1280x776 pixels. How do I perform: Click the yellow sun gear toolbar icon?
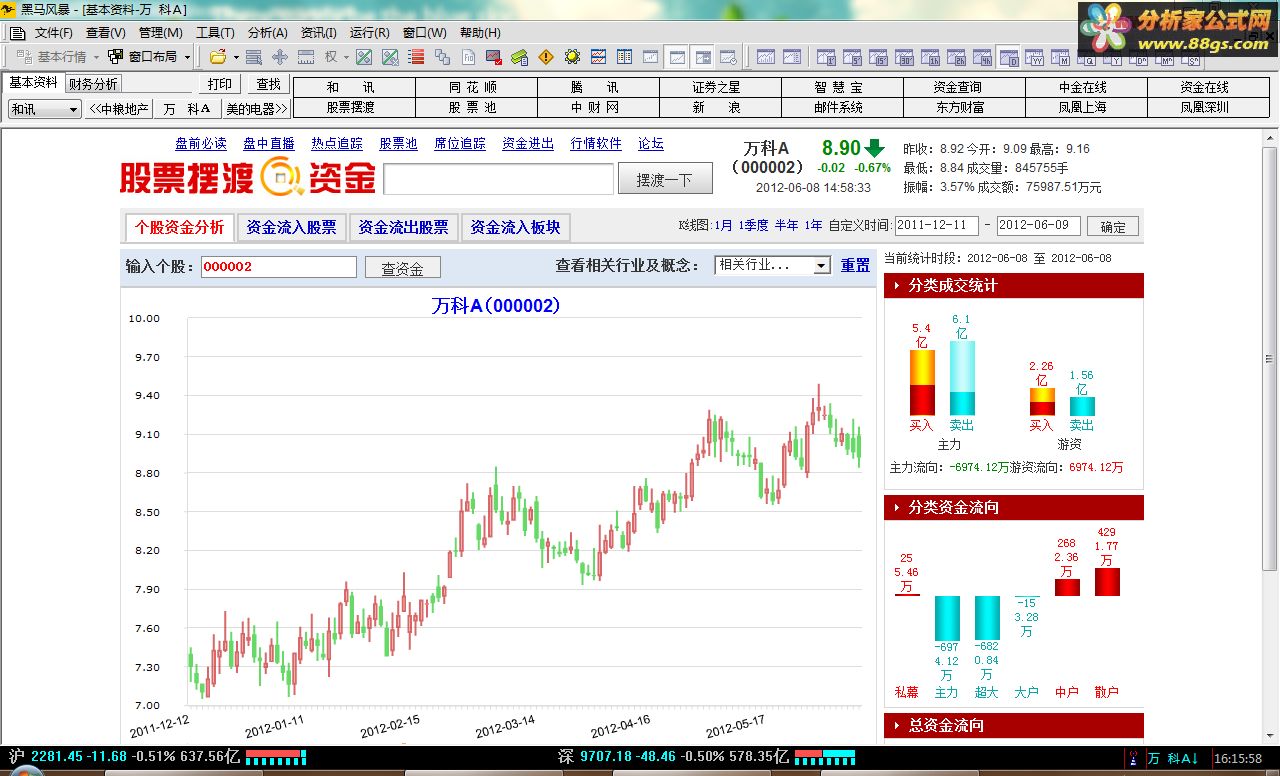[572, 57]
